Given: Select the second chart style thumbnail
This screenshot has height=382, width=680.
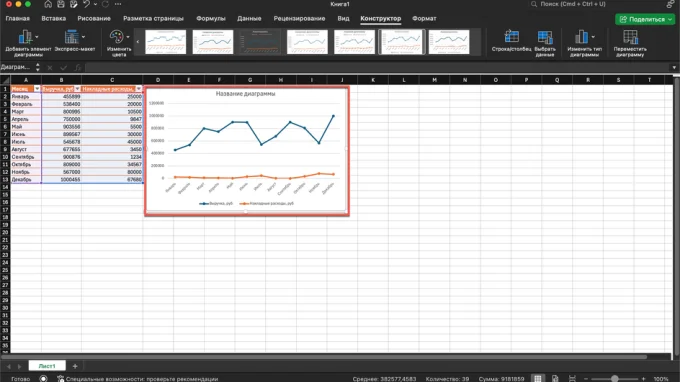Looking at the screenshot, I should (212, 42).
